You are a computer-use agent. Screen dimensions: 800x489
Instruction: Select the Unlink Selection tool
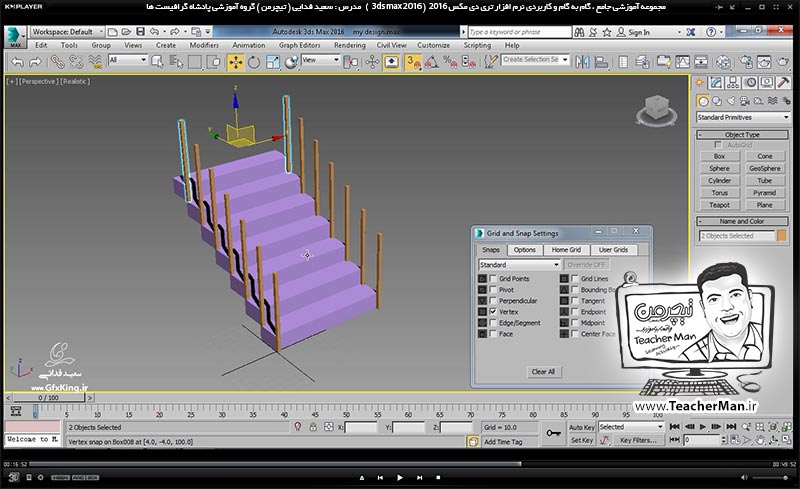click(x=76, y=62)
